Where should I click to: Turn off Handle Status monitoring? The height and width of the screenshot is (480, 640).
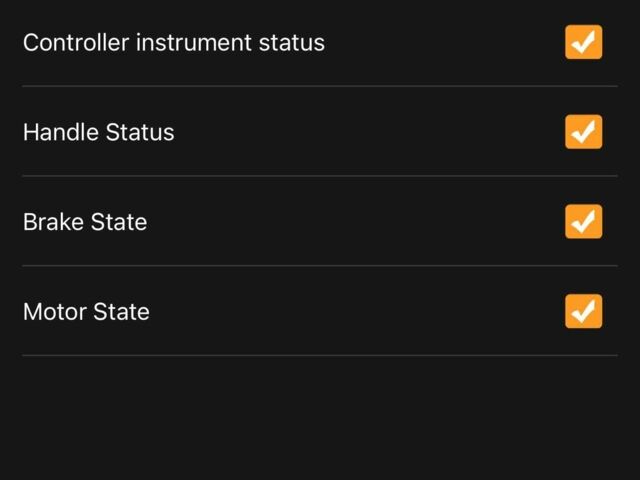coord(583,132)
